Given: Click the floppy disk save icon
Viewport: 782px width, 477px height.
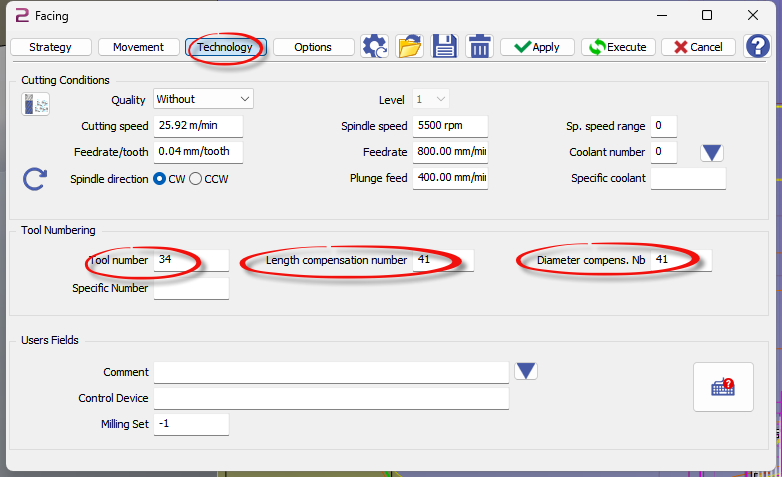Looking at the screenshot, I should point(444,46).
